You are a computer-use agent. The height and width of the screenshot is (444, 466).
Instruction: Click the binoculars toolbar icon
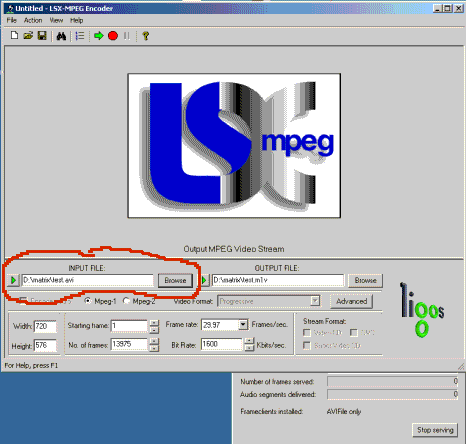click(x=61, y=36)
